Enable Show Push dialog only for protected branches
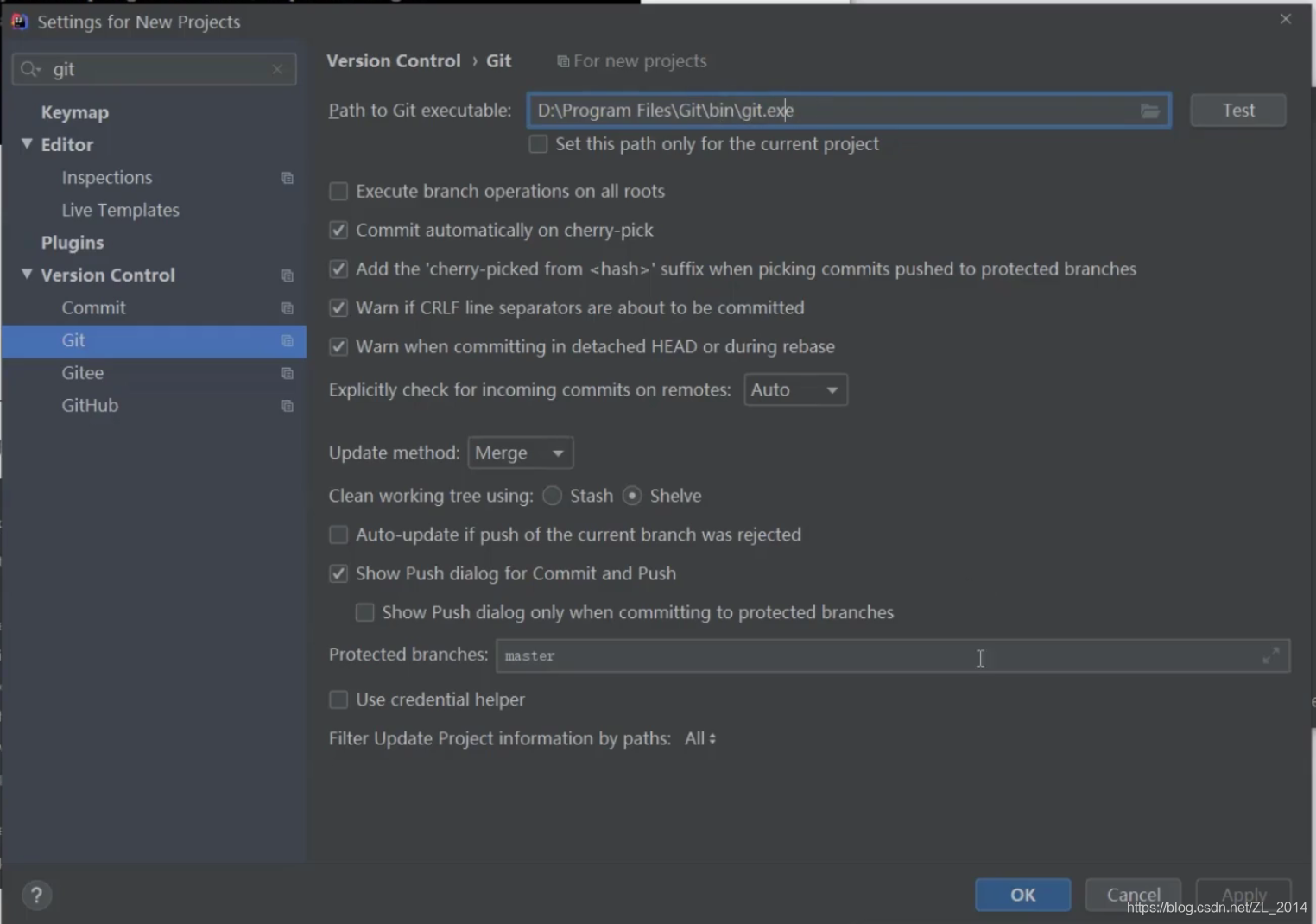 (x=365, y=613)
